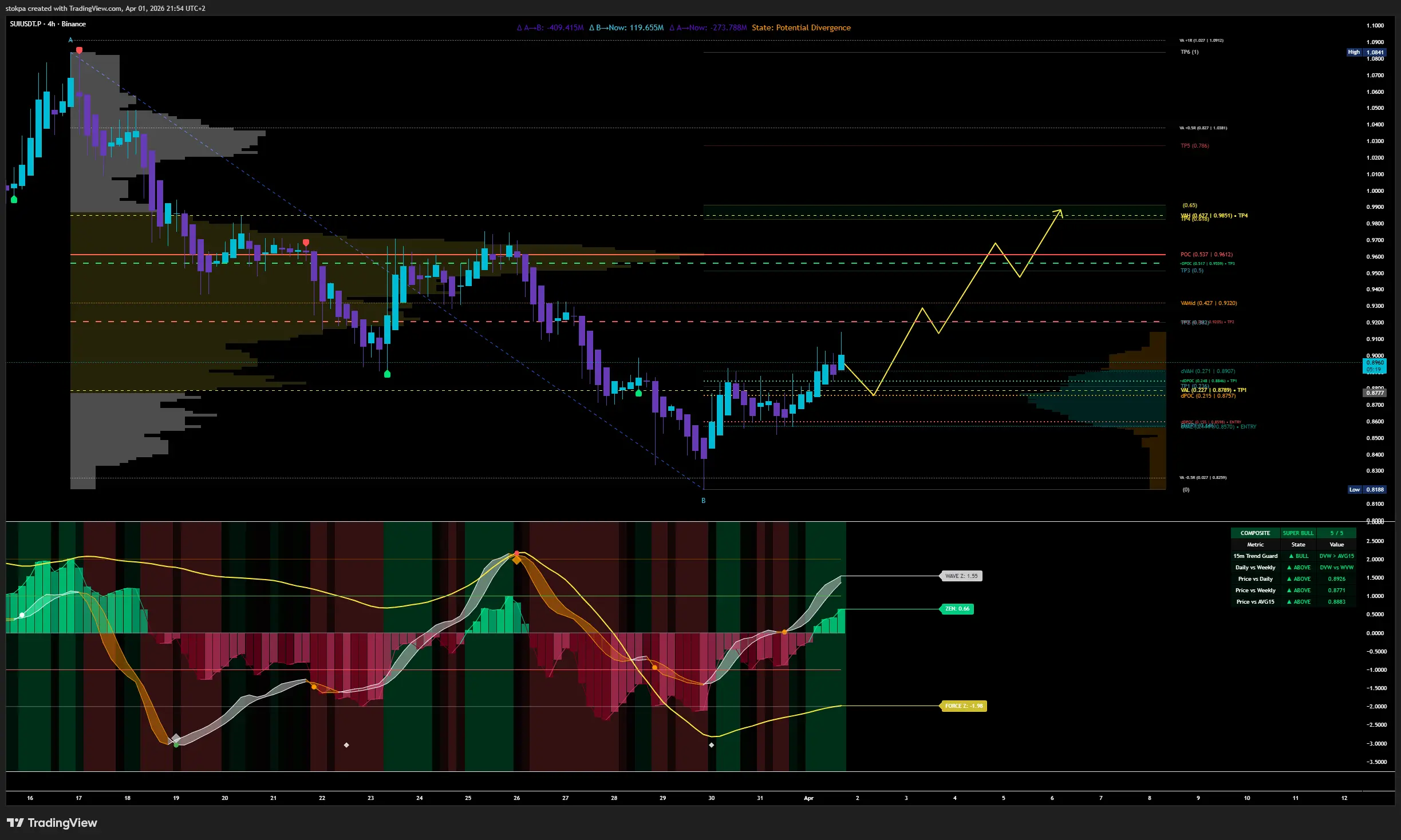Select the FORCE Z: -1.98 yellow label
Screen dimensions: 1401x840
tap(964, 706)
